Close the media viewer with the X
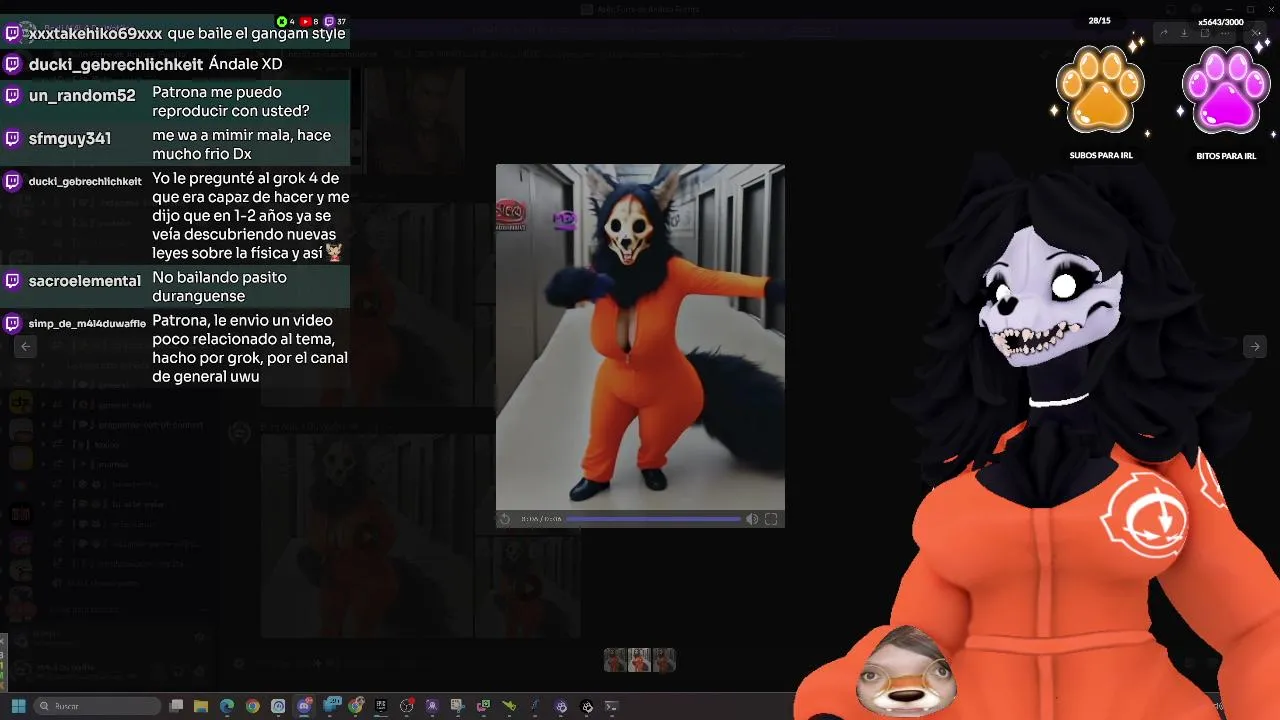Screen dimensions: 1280x720 pos(1256,33)
